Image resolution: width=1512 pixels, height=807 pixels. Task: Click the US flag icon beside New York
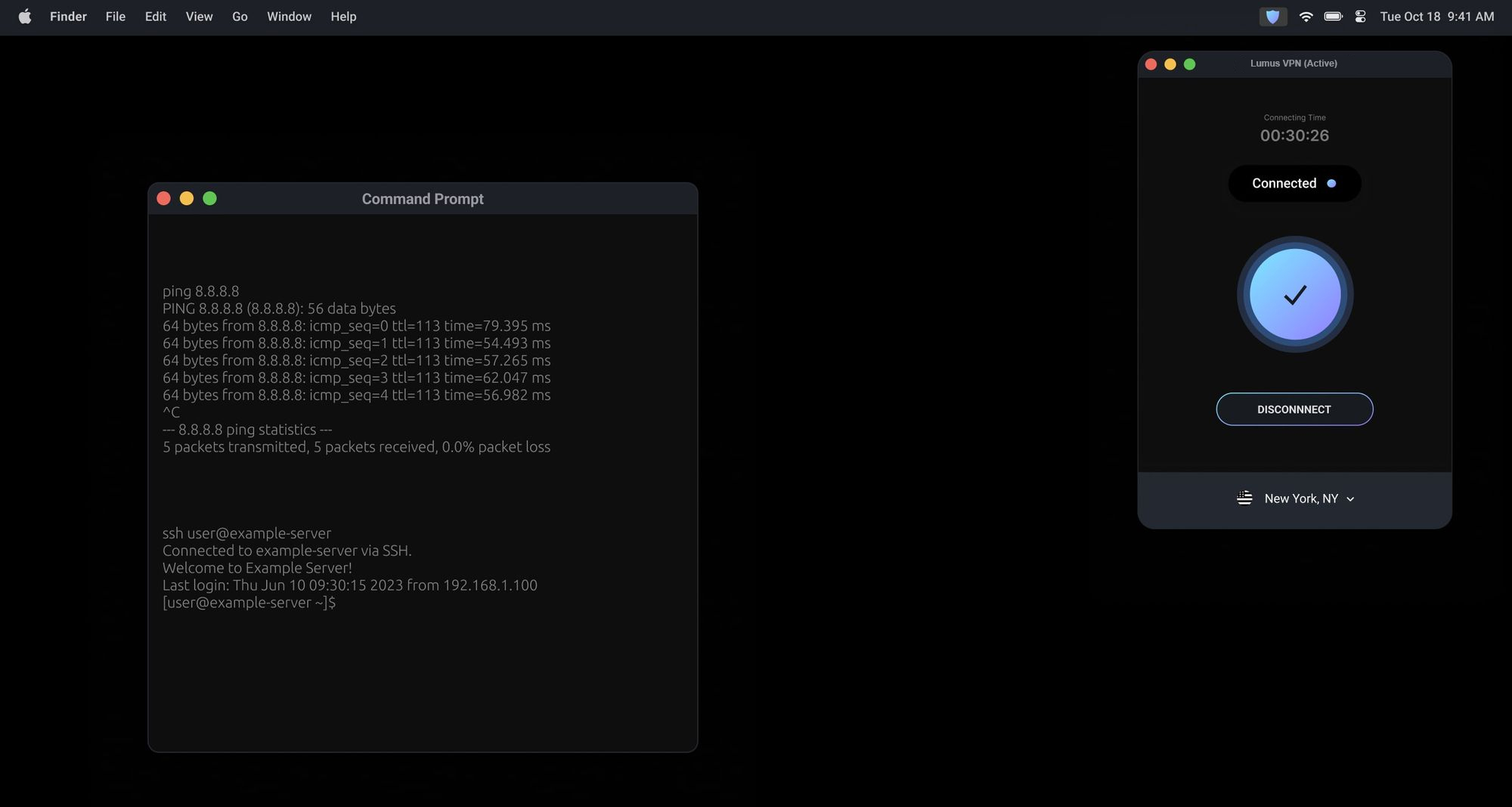click(x=1244, y=498)
